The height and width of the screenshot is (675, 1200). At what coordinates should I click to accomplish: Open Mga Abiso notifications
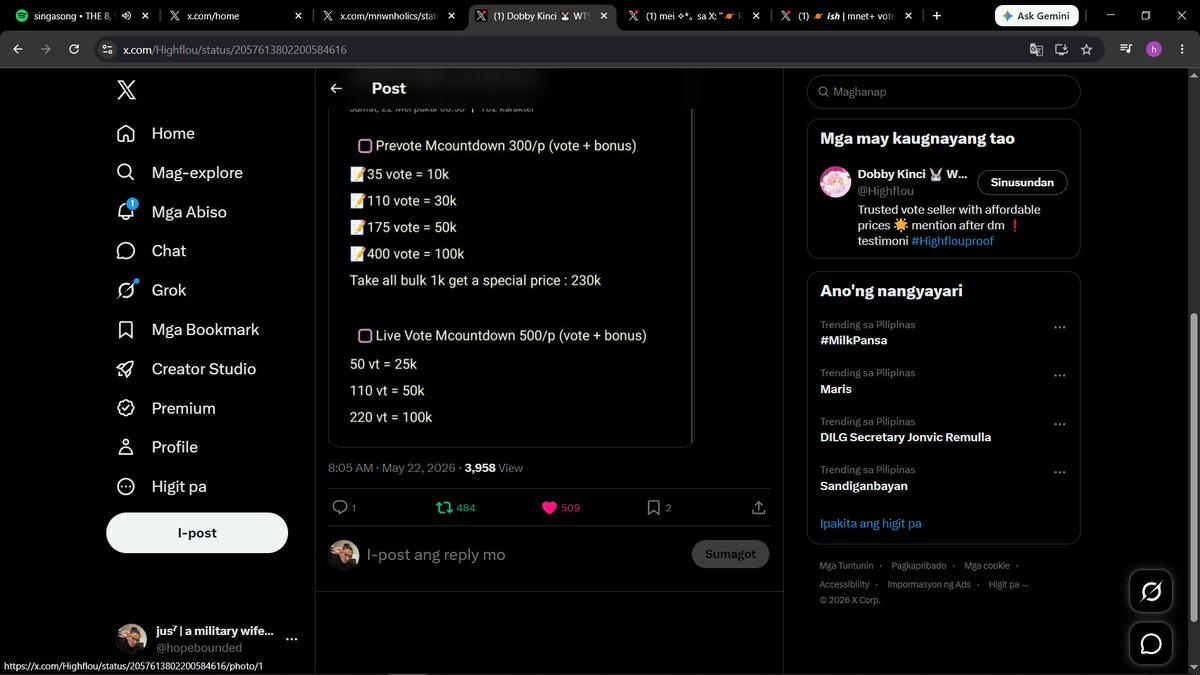pyautogui.click(x=171, y=212)
